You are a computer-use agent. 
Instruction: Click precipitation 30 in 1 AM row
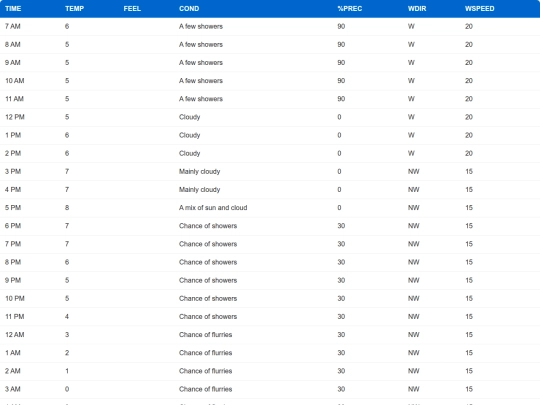pos(341,353)
